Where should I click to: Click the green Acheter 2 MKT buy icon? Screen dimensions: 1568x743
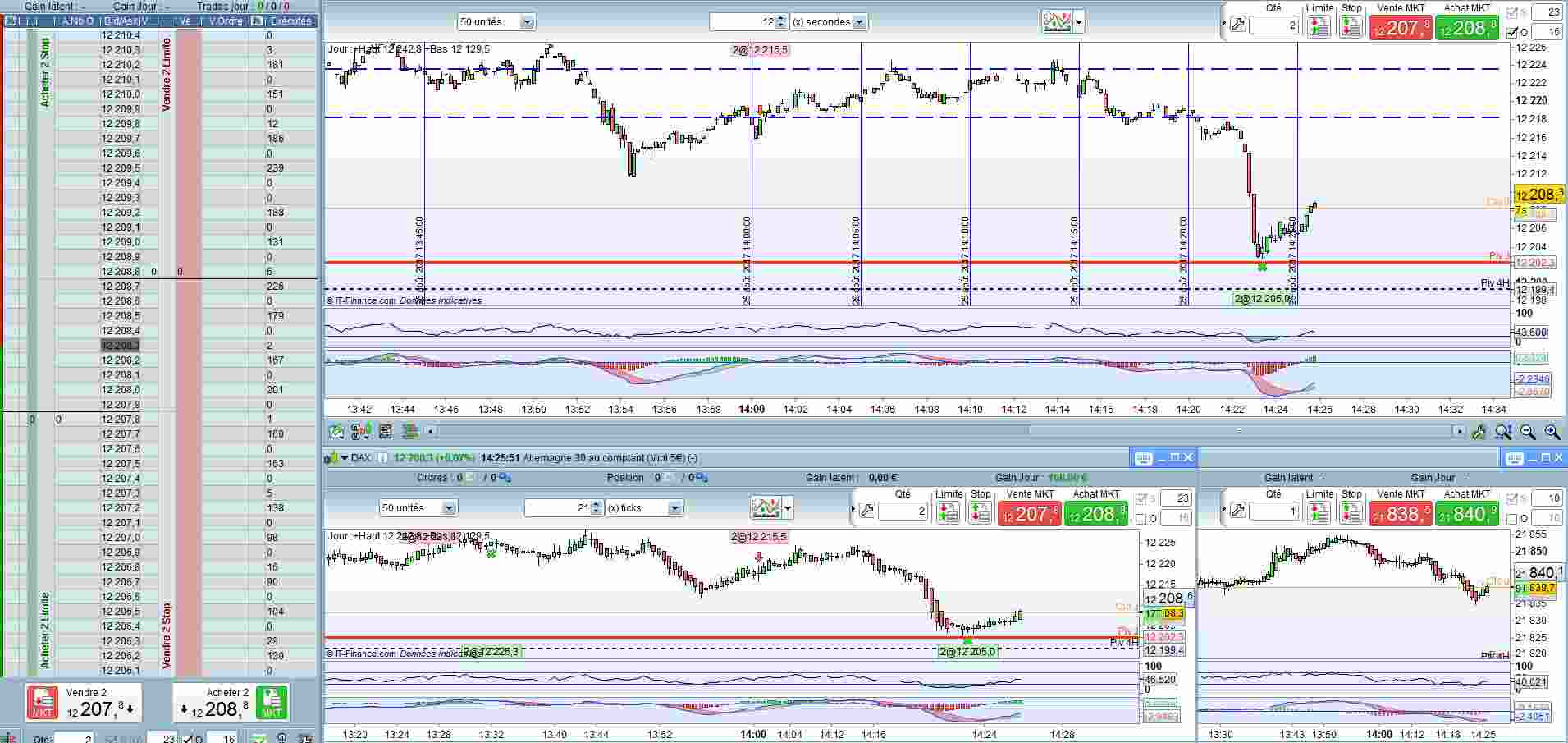coord(272,702)
